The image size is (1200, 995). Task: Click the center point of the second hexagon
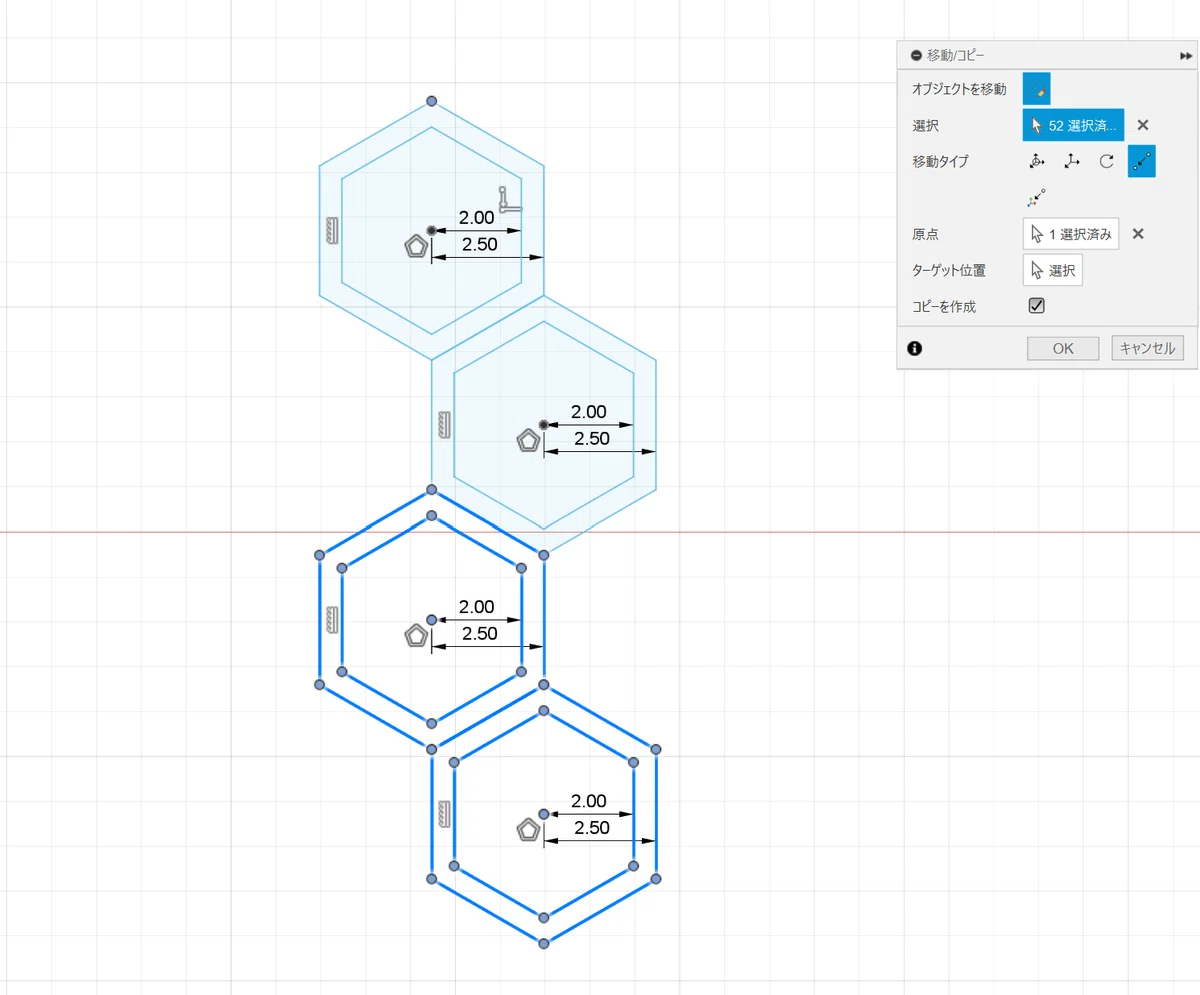543,425
